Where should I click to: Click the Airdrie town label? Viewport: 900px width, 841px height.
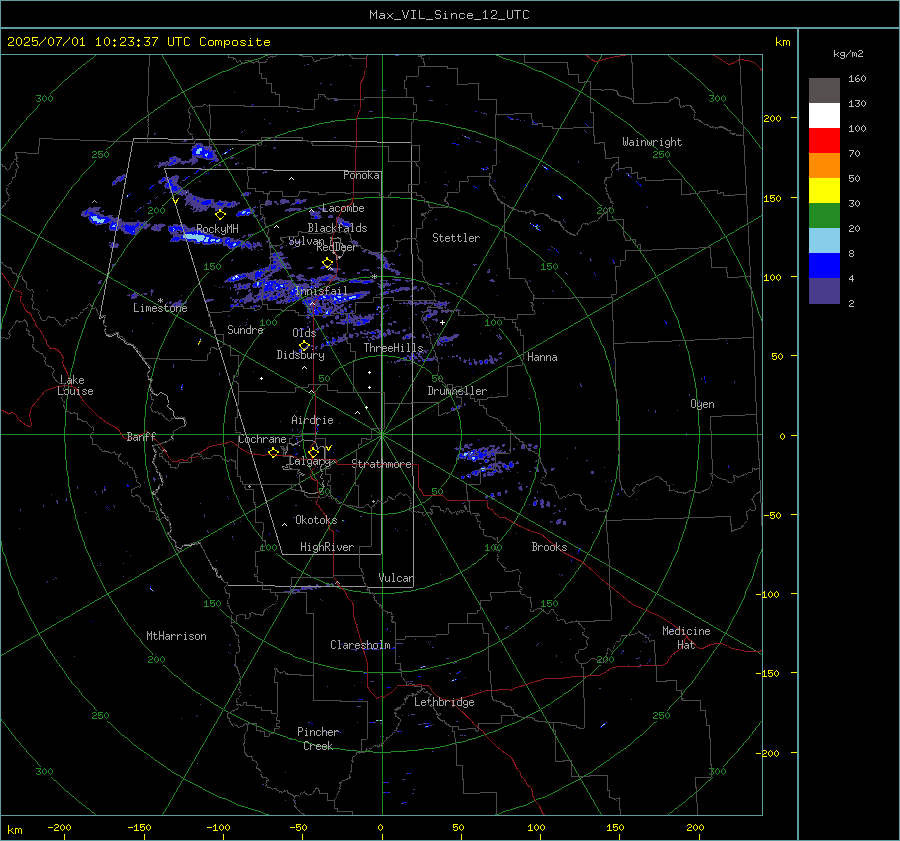click(312, 420)
